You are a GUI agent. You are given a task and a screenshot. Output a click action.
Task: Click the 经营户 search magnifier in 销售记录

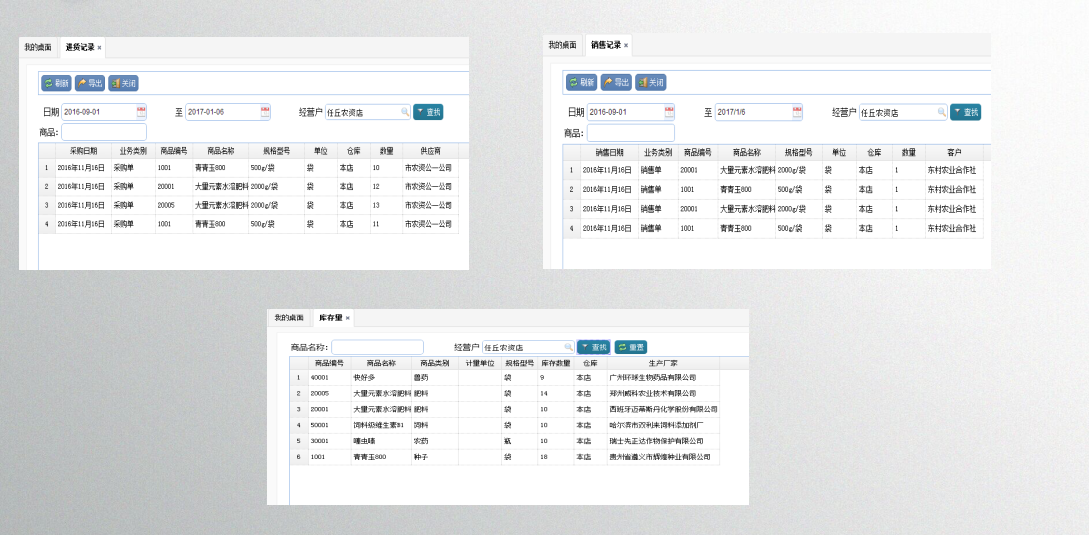(x=941, y=112)
